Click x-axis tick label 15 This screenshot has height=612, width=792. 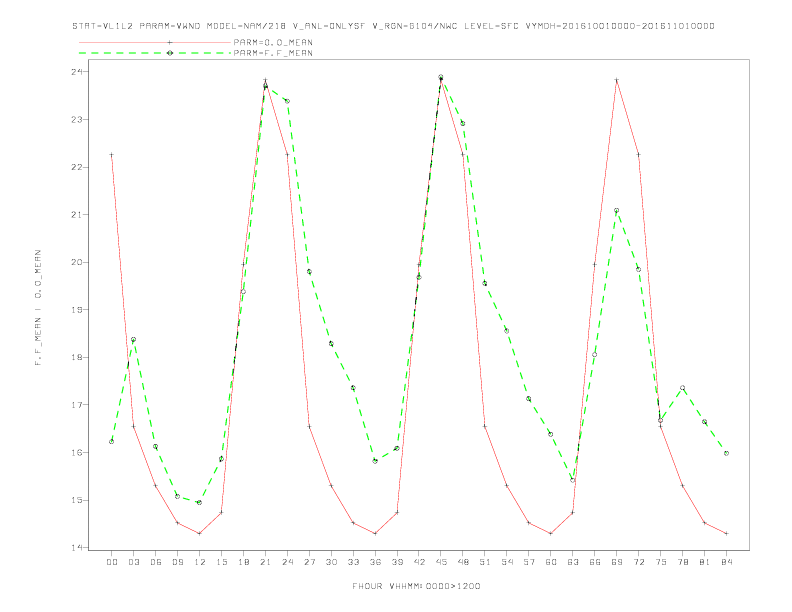[221, 562]
